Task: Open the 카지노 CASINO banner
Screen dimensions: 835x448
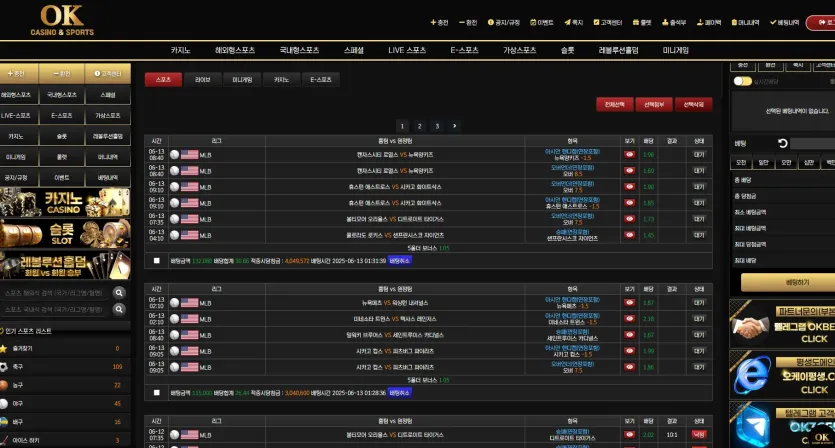Action: click(65, 202)
